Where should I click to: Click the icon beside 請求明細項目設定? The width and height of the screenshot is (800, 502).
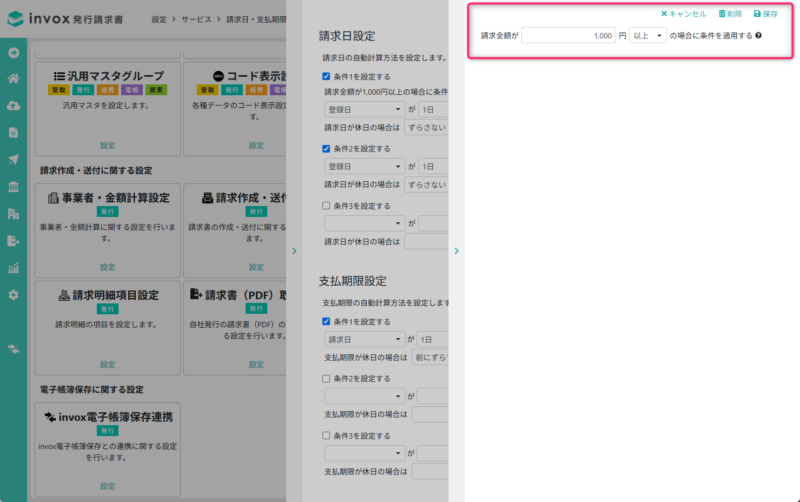coord(64,295)
